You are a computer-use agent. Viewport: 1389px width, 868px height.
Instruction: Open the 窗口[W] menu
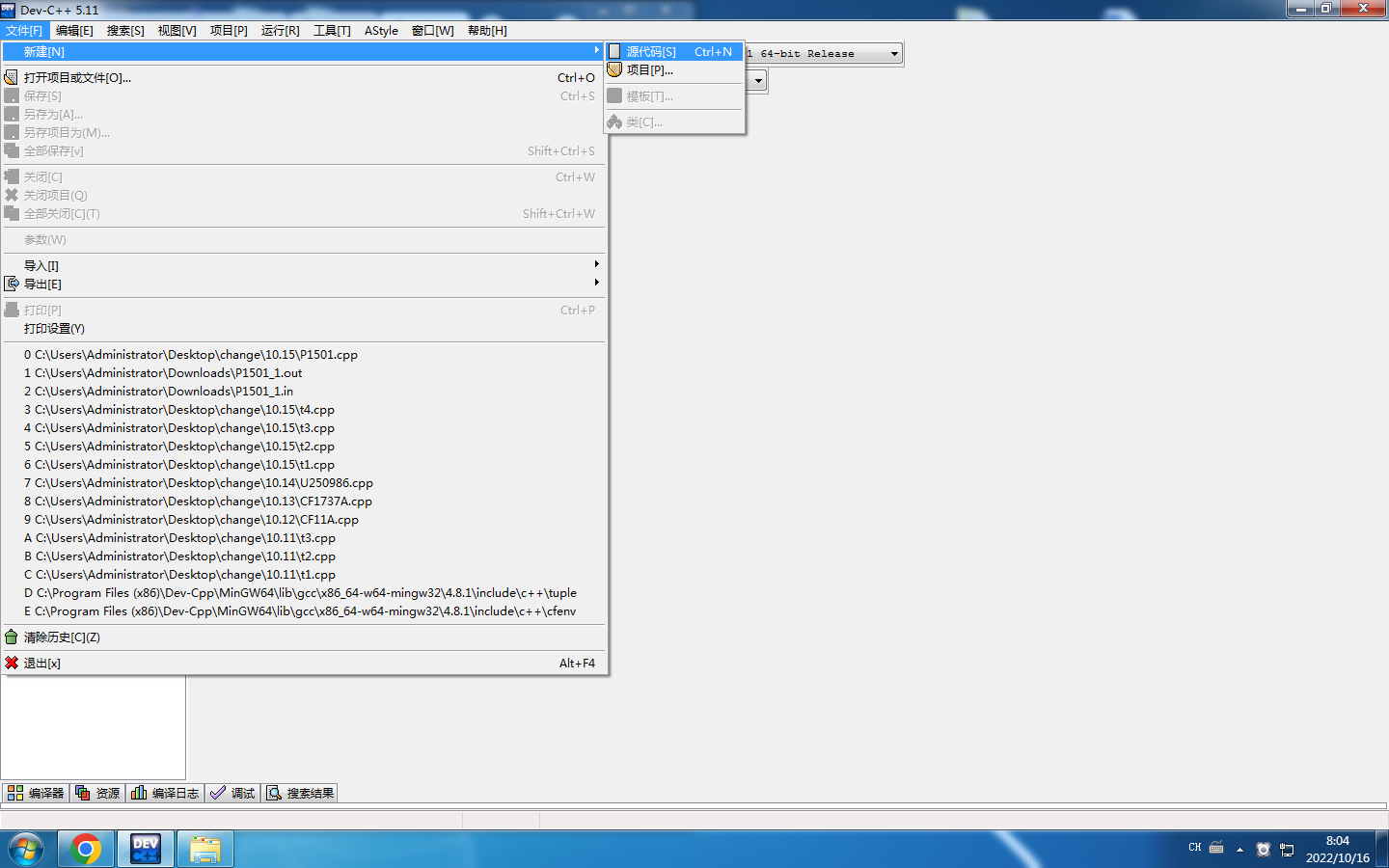tap(433, 31)
